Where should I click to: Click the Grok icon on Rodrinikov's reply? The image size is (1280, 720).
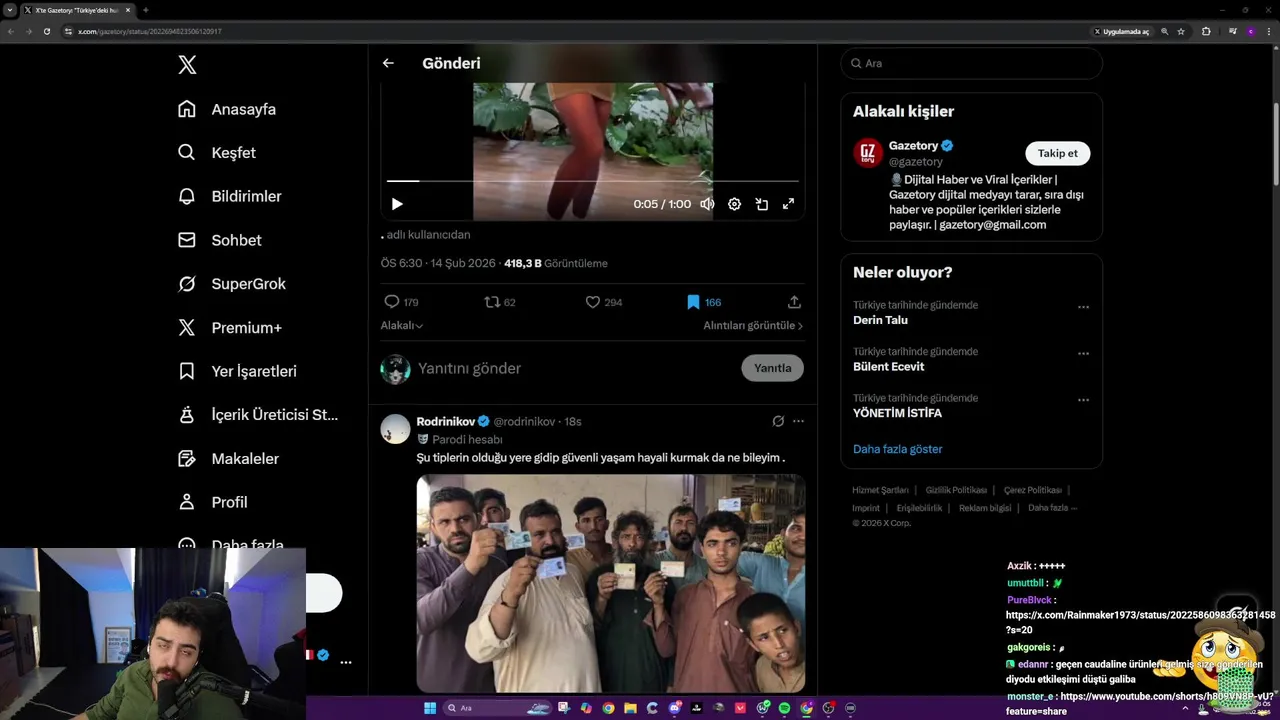pos(778,421)
